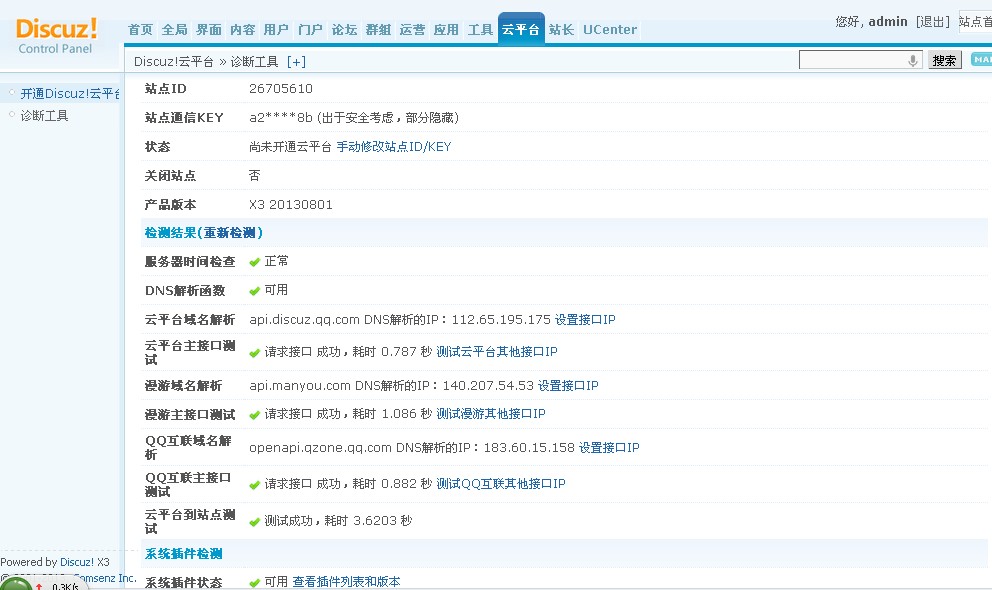Open the 内容 menu tab

pos(242,30)
